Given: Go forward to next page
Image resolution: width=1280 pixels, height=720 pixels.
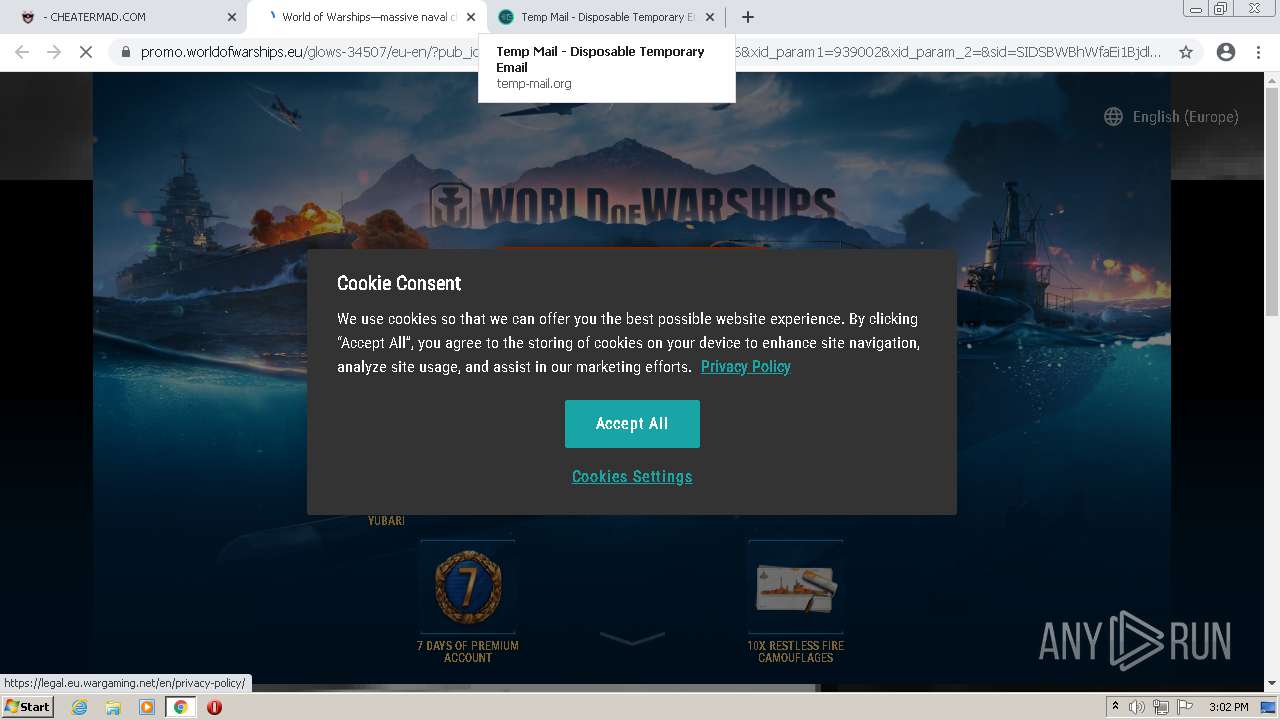Looking at the screenshot, I should pos(54,52).
